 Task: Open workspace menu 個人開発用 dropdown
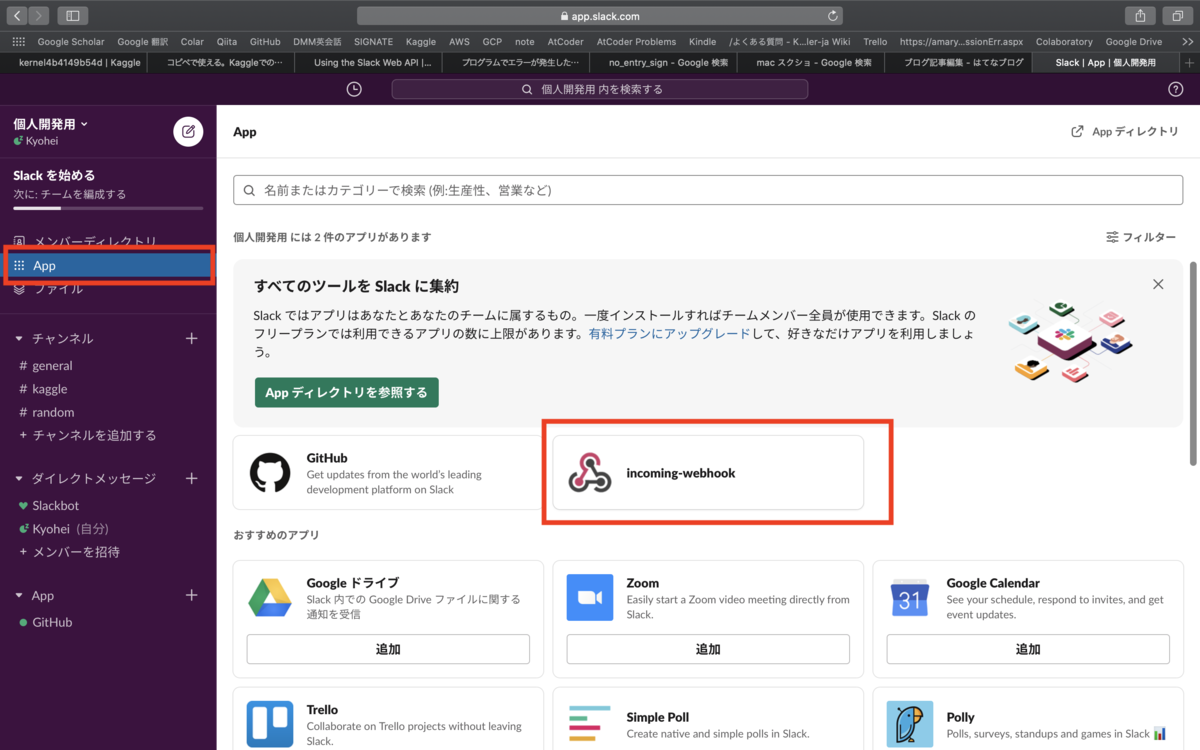pos(50,124)
